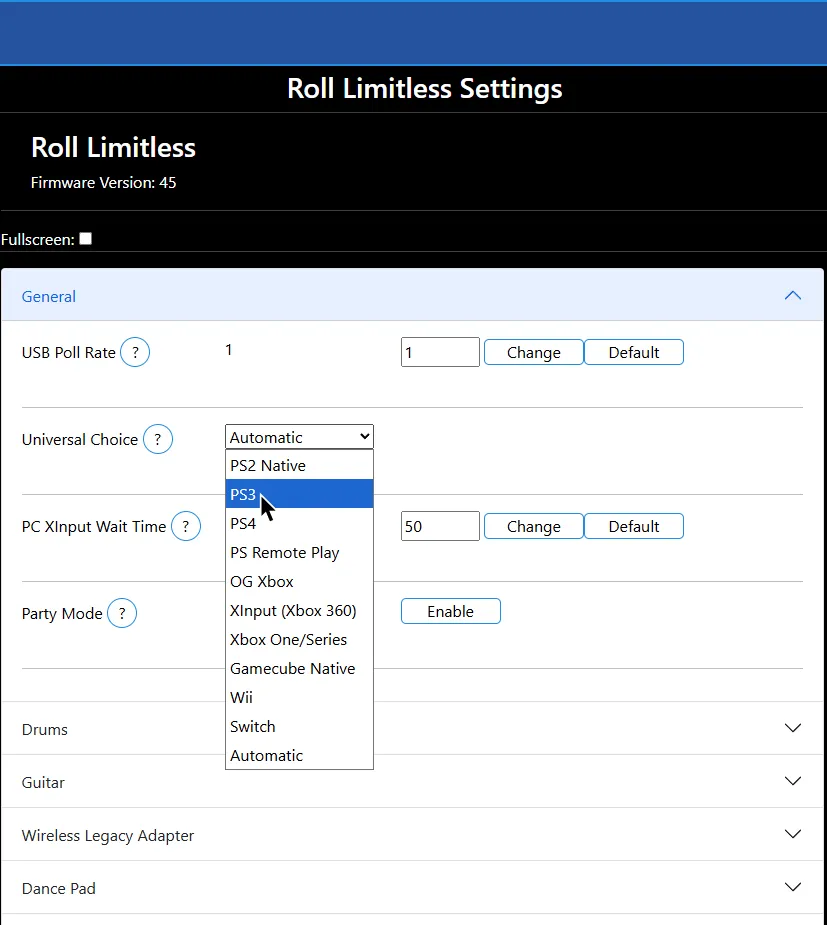Expand the Wireless Legacy Adapter section
The width and height of the screenshot is (827, 925).
[x=792, y=834]
